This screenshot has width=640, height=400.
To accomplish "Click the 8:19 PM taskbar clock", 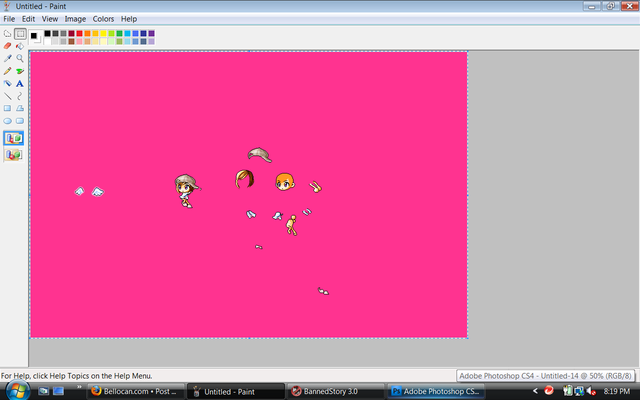I will click(617, 391).
